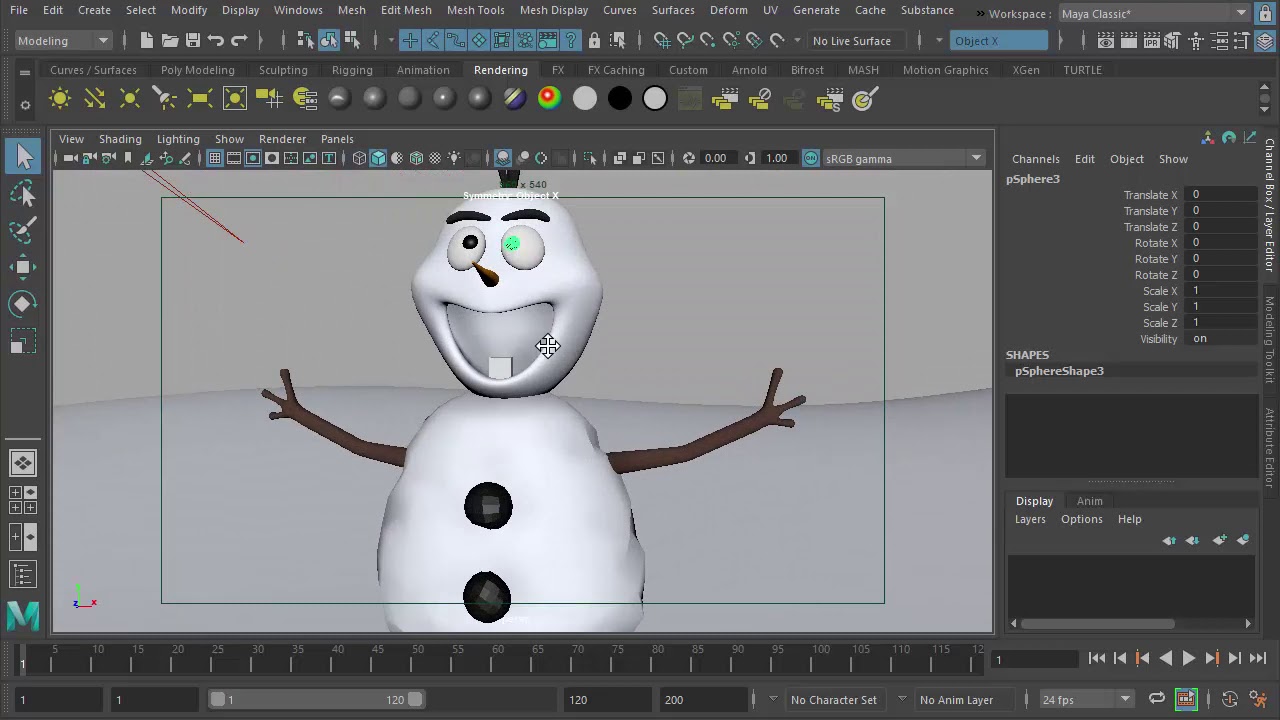Click the exposure value field showing 0.00
Image resolution: width=1280 pixels, height=720 pixels.
click(x=716, y=158)
